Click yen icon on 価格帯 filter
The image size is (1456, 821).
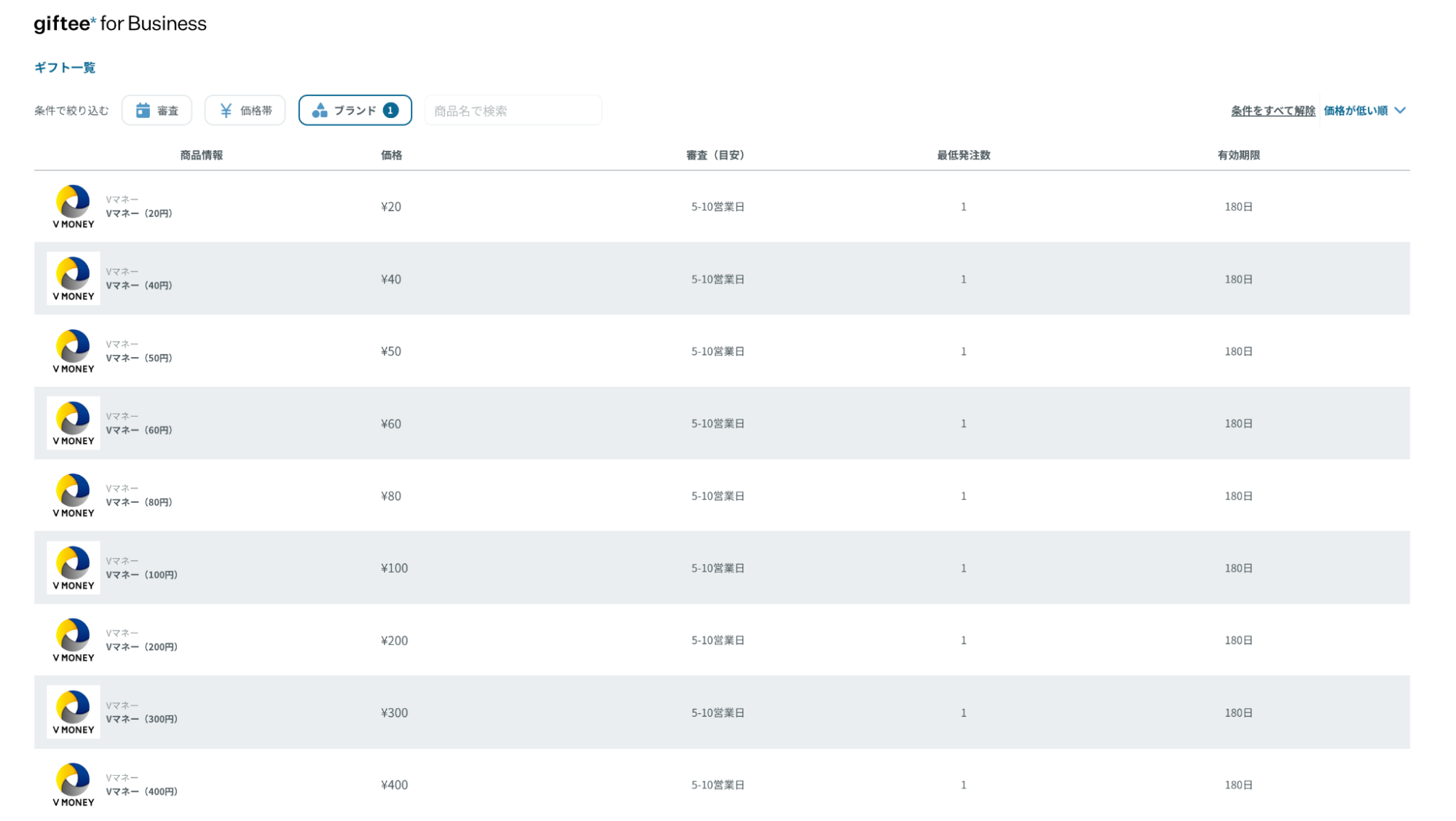tap(226, 110)
